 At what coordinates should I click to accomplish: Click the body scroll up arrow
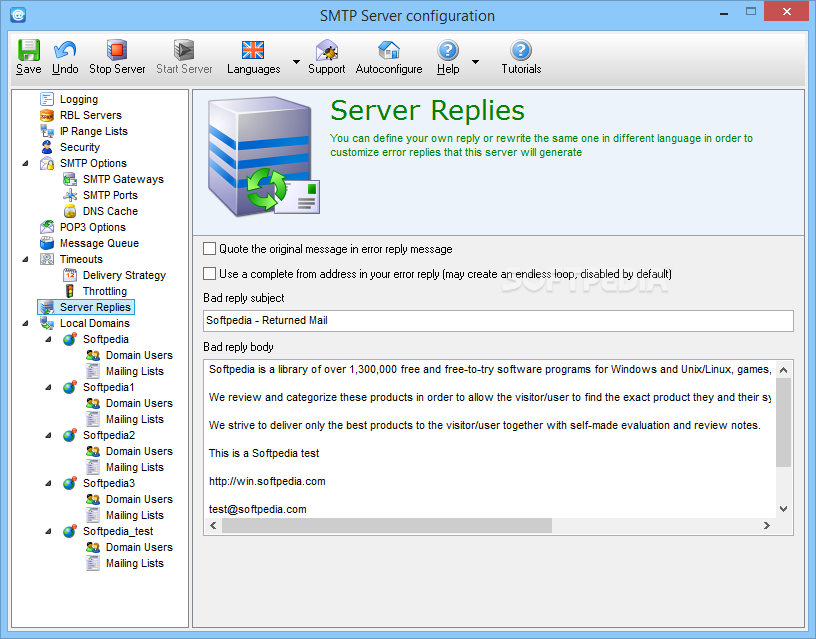[x=783, y=370]
